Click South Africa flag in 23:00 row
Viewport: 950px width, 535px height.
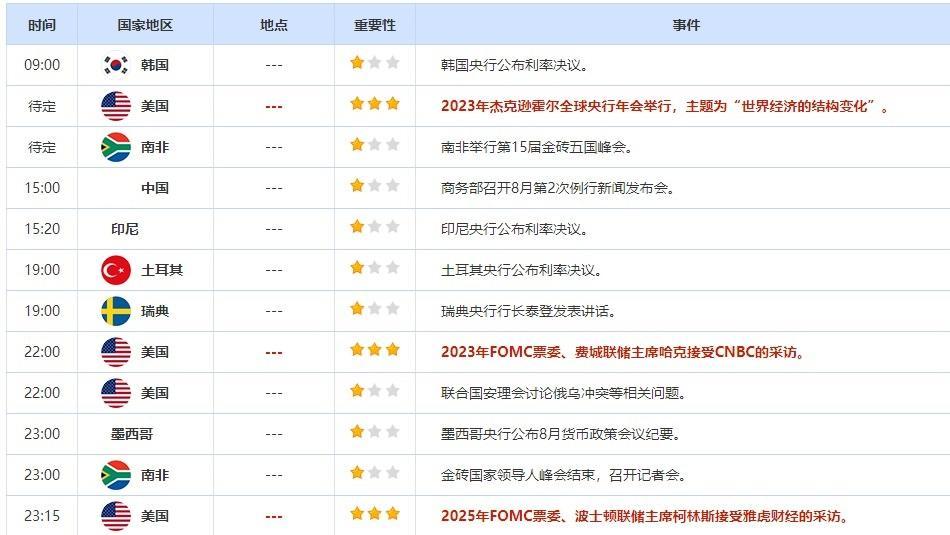click(116, 475)
